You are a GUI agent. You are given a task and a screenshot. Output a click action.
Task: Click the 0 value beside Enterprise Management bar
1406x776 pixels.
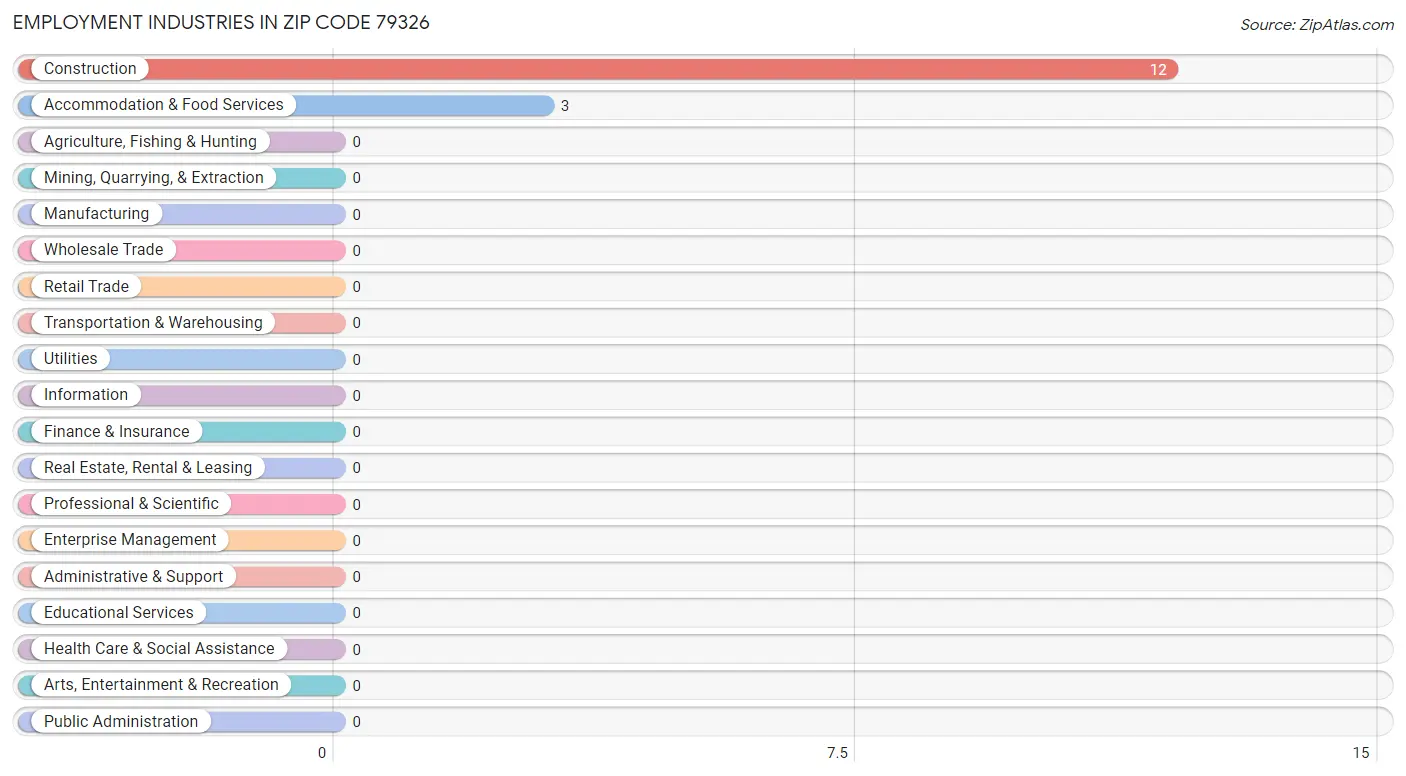click(356, 541)
